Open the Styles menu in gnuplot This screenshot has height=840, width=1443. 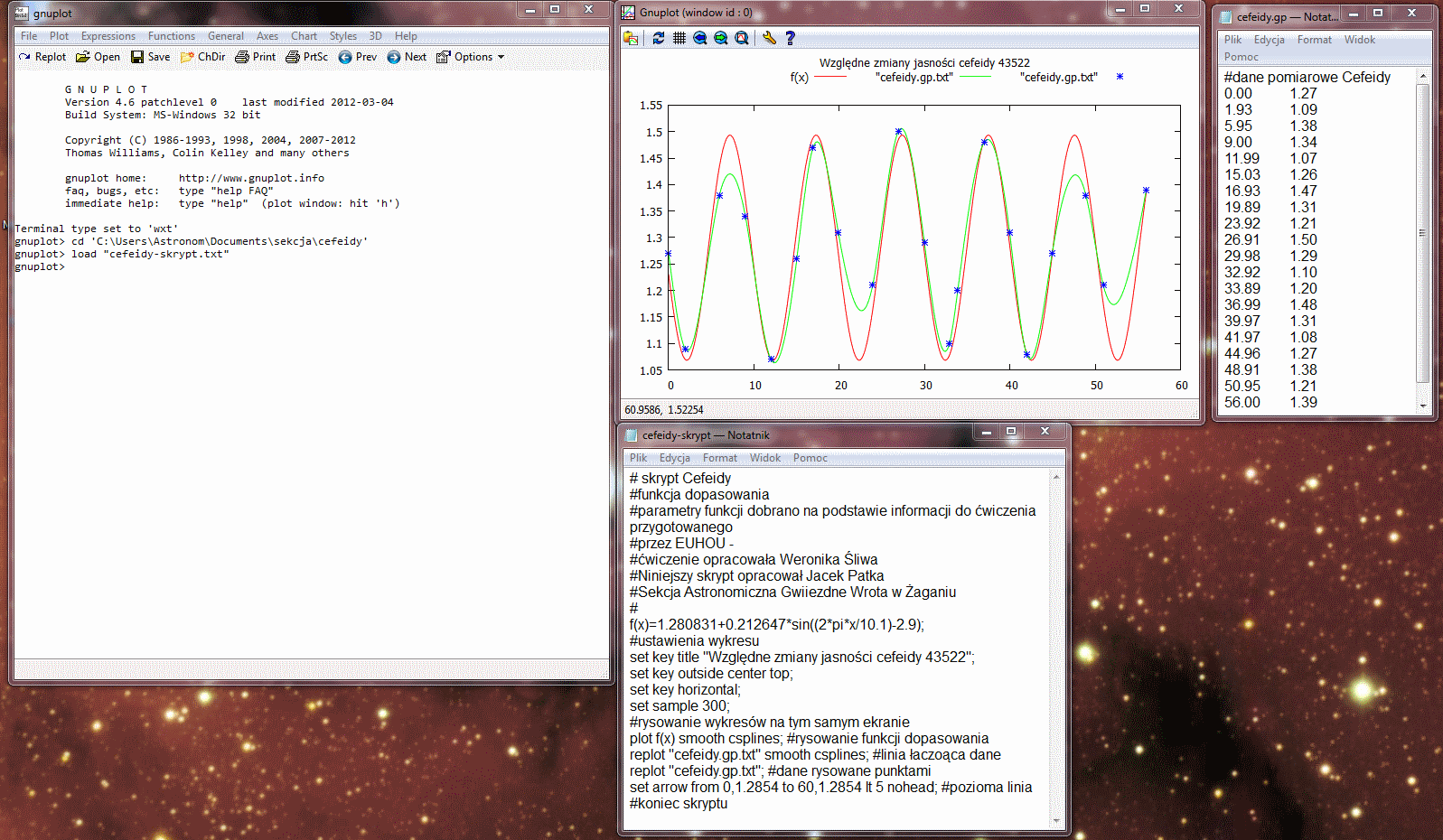click(342, 36)
